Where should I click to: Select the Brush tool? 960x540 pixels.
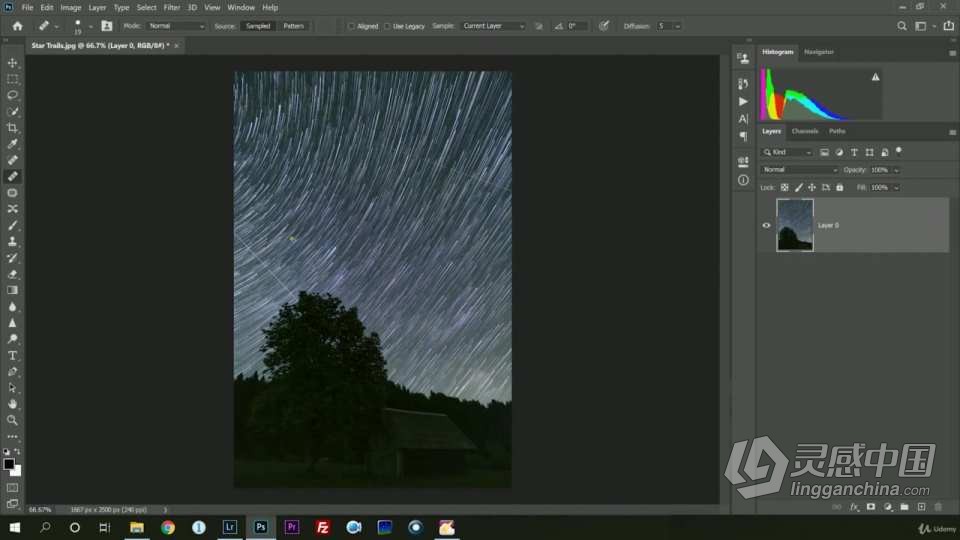(x=12, y=225)
